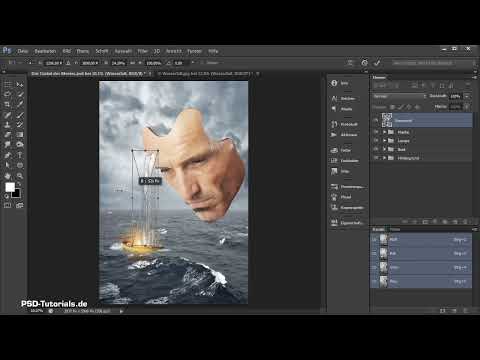Open the Deckkraft opacity slider arrow
Screen dimensions: 480x360
point(467,96)
